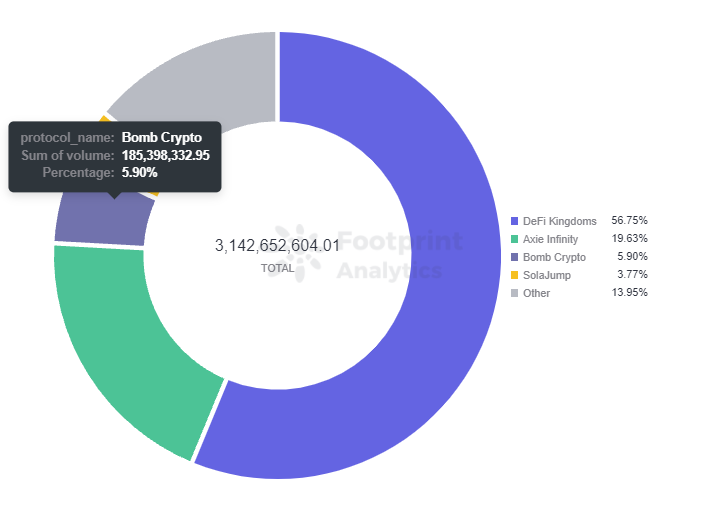The width and height of the screenshot is (715, 514).
Task: Click the total value 3,142,652,604.01
Action: click(x=277, y=246)
